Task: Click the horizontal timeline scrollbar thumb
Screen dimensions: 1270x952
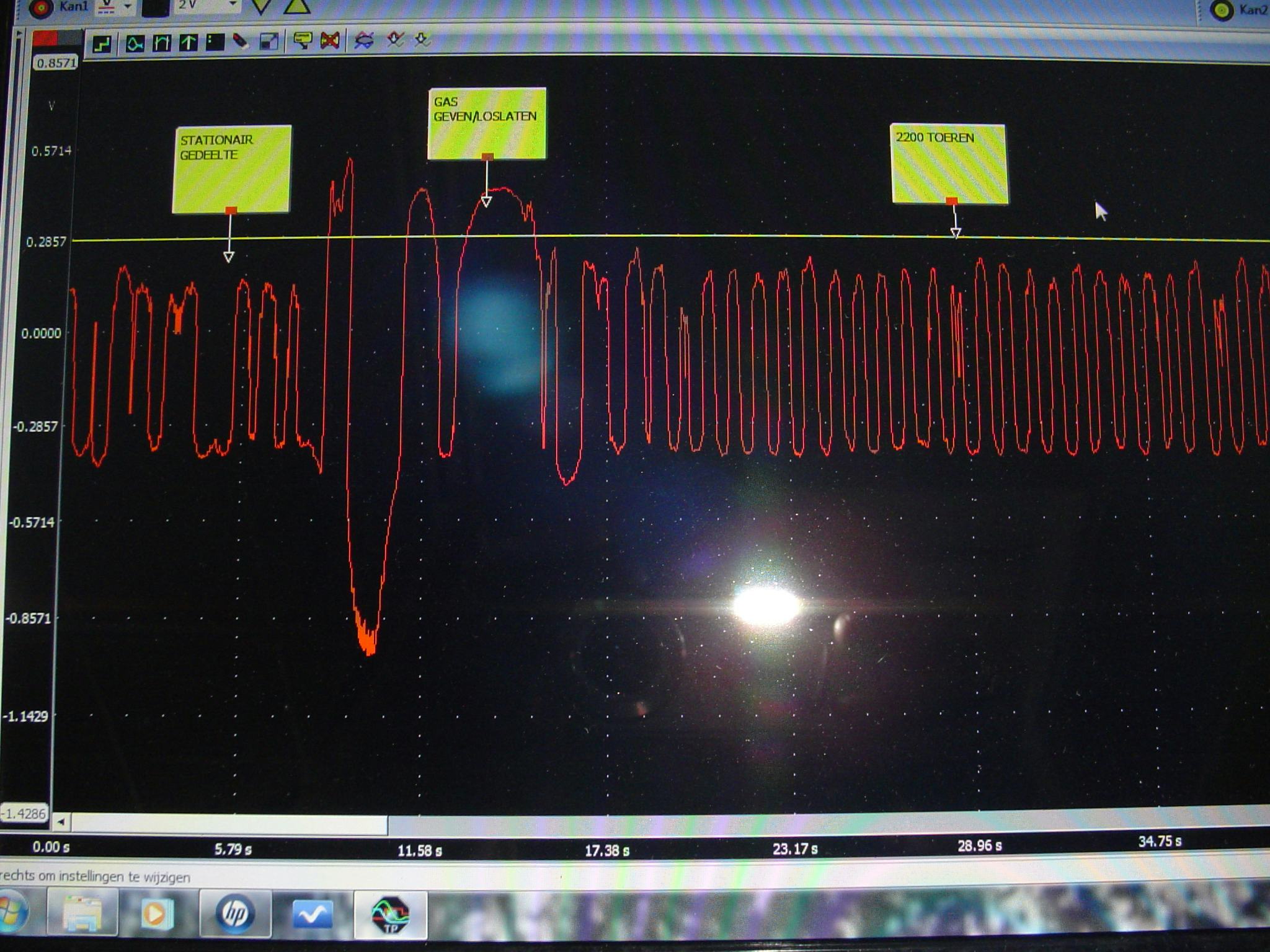Action: pyautogui.click(x=229, y=824)
